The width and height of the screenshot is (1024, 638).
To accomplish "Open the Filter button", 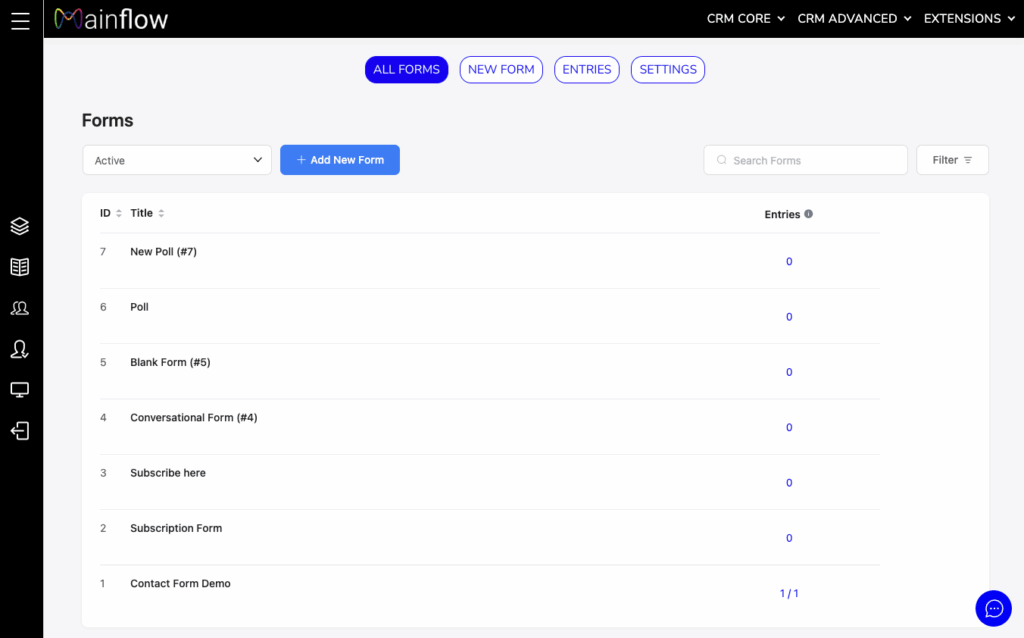I will pyautogui.click(x=952, y=160).
